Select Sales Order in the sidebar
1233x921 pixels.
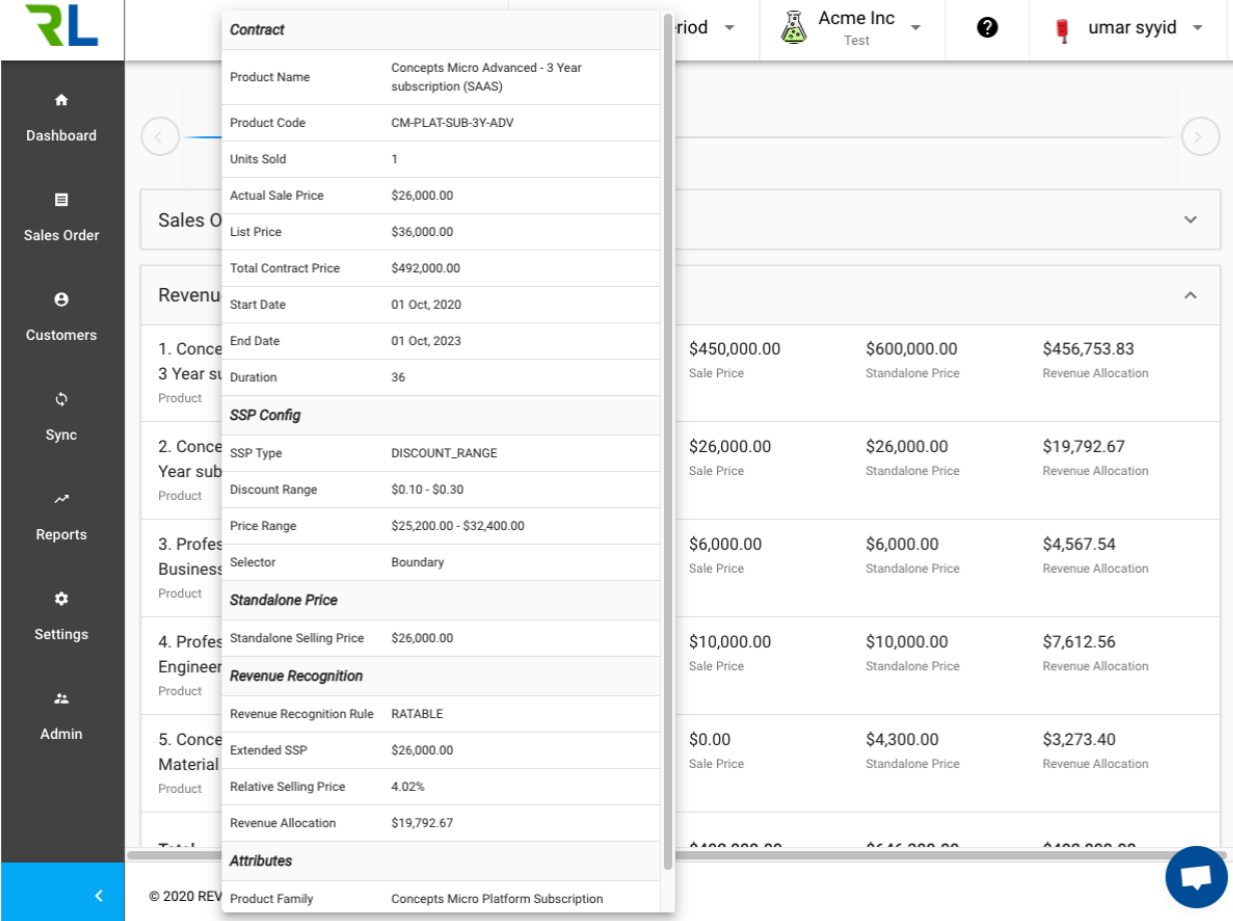(61, 218)
